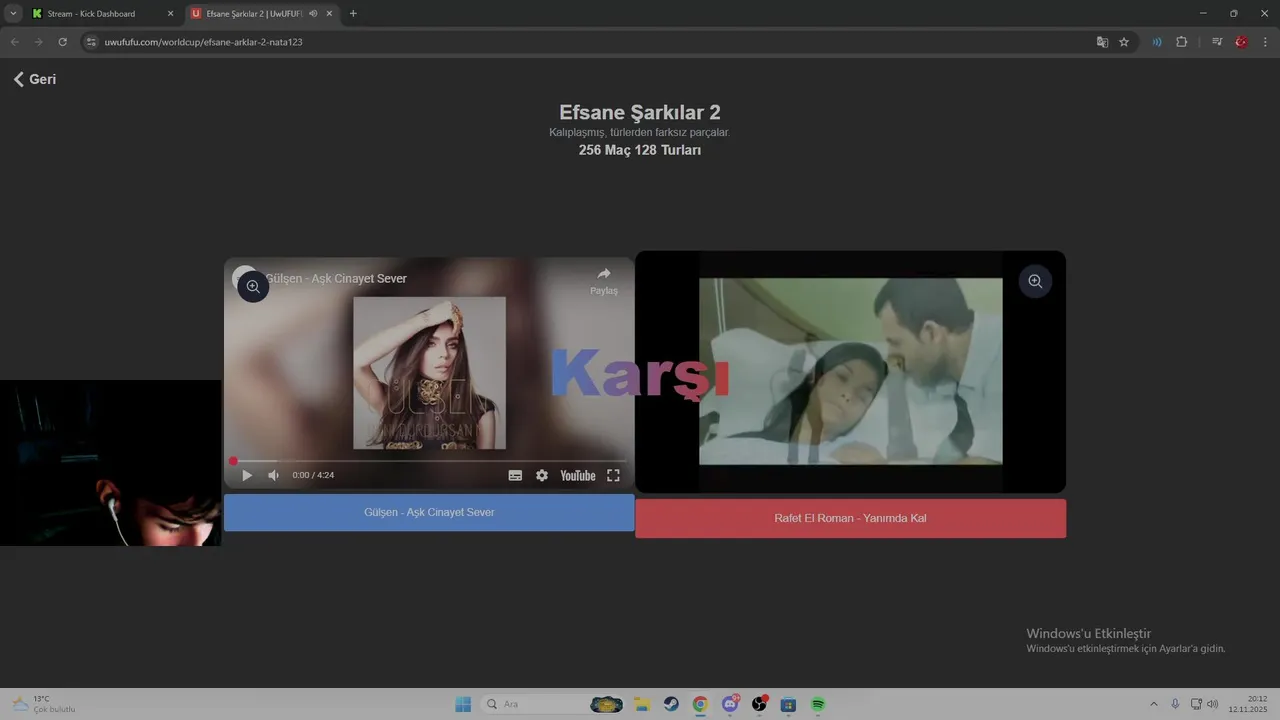Navigate forward in browser history
Image resolution: width=1280 pixels, height=720 pixels.
(x=38, y=42)
